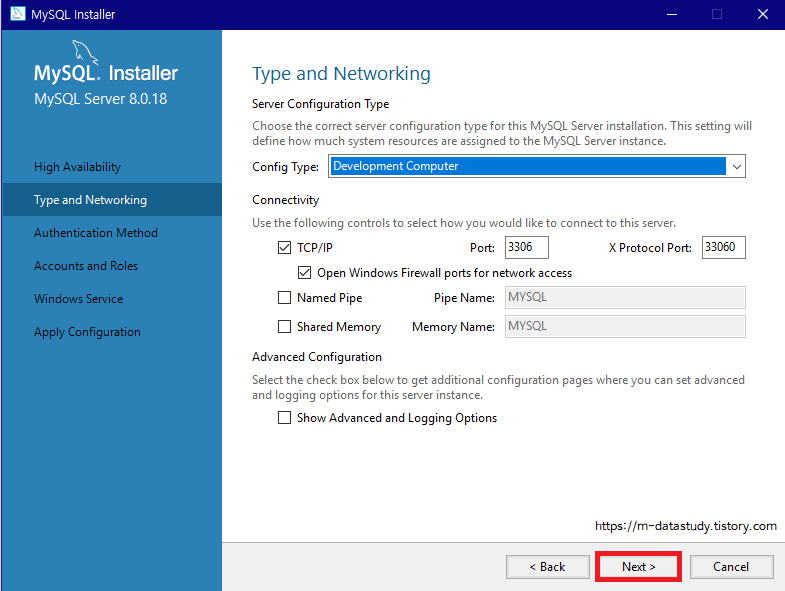Click the Advanced Configuration section label
This screenshot has width=785, height=591.
pos(317,357)
